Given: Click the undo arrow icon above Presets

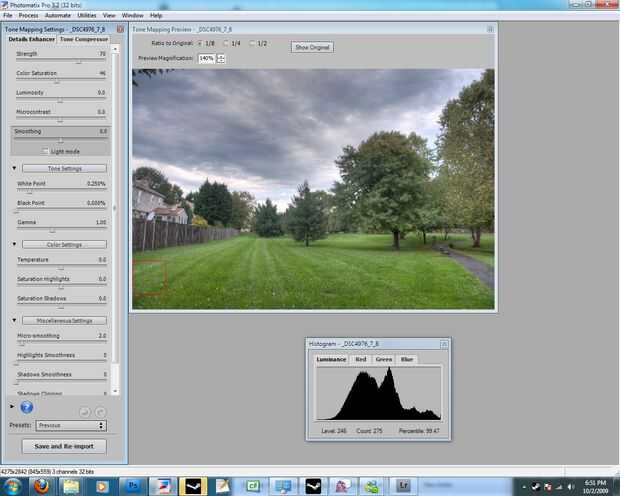Looking at the screenshot, I should [x=85, y=412].
